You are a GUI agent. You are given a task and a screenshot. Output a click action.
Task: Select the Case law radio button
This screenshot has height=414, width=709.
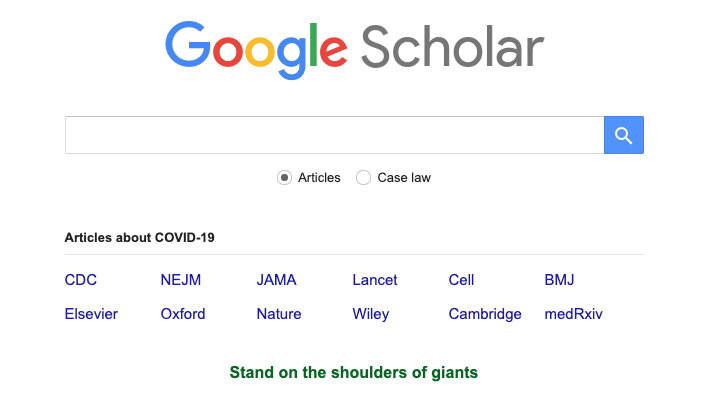[363, 178]
